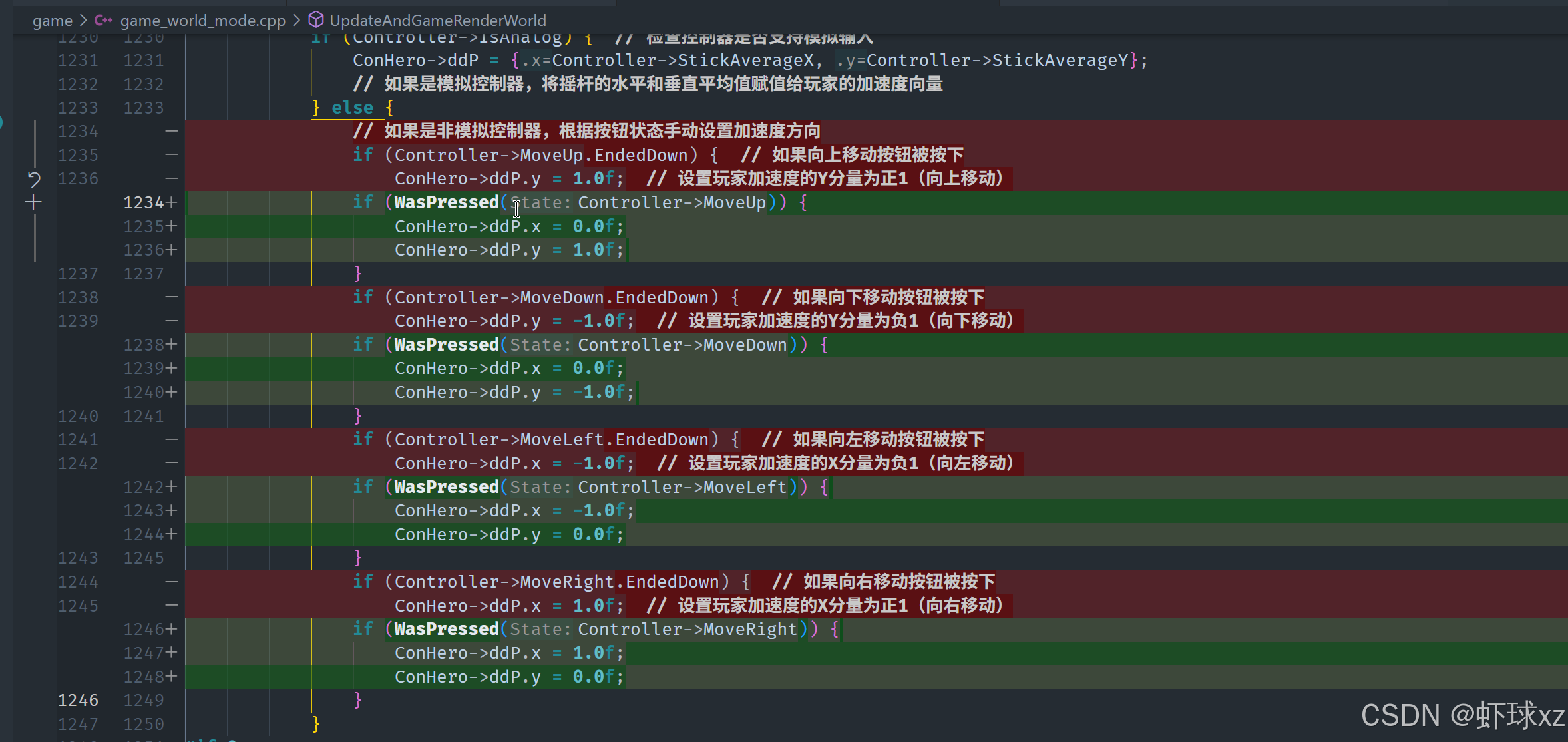Click the cube symbol icon in breadcrumb
The height and width of the screenshot is (742, 1568).
316,20
